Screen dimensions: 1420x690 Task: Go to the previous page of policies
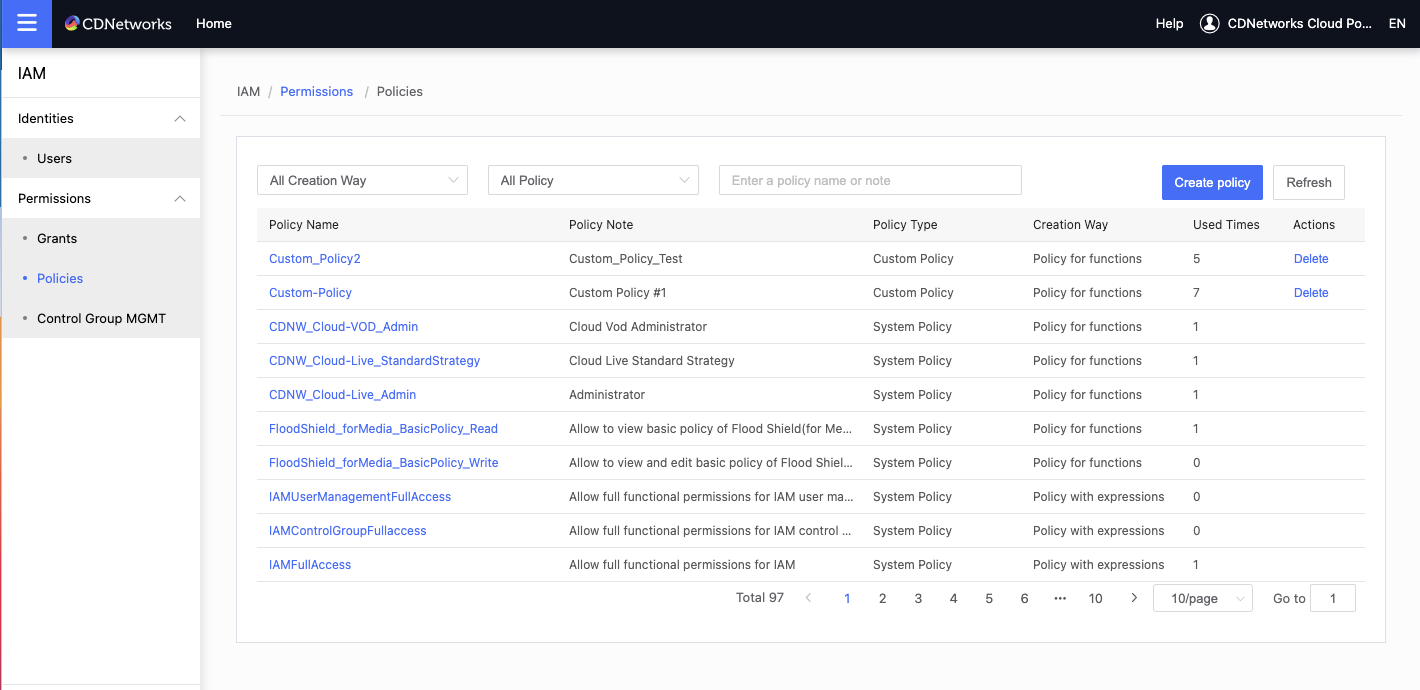(x=808, y=597)
